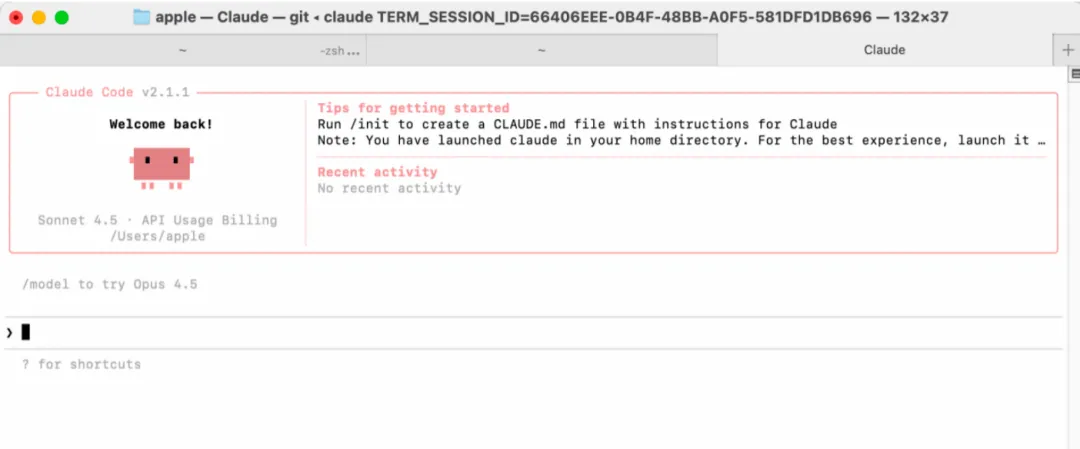This screenshot has height=449, width=1080.
Task: Switch to the first zsh tab
Action: pyautogui.click(x=182, y=50)
